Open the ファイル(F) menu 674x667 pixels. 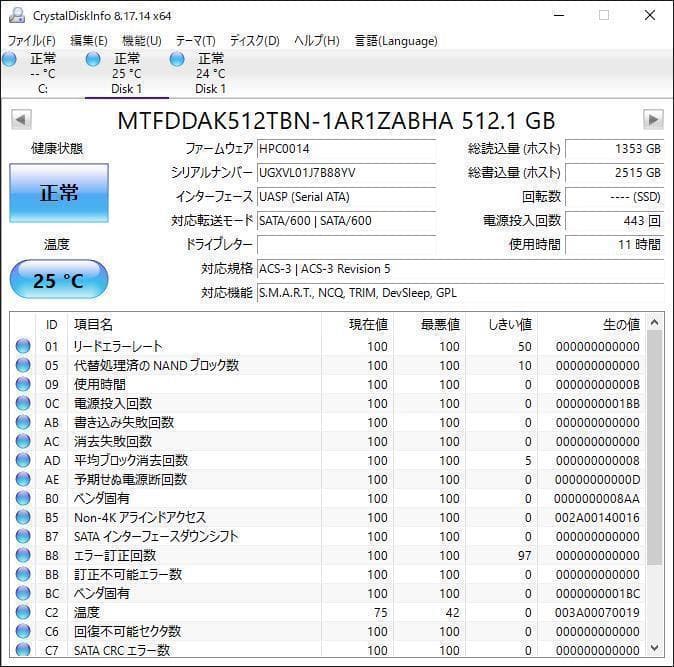pyautogui.click(x=32, y=41)
